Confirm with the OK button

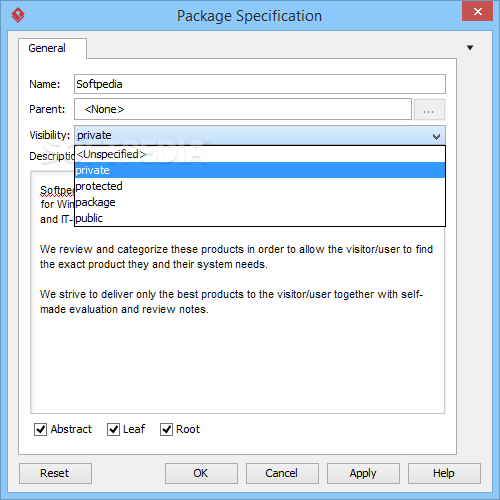point(201,473)
